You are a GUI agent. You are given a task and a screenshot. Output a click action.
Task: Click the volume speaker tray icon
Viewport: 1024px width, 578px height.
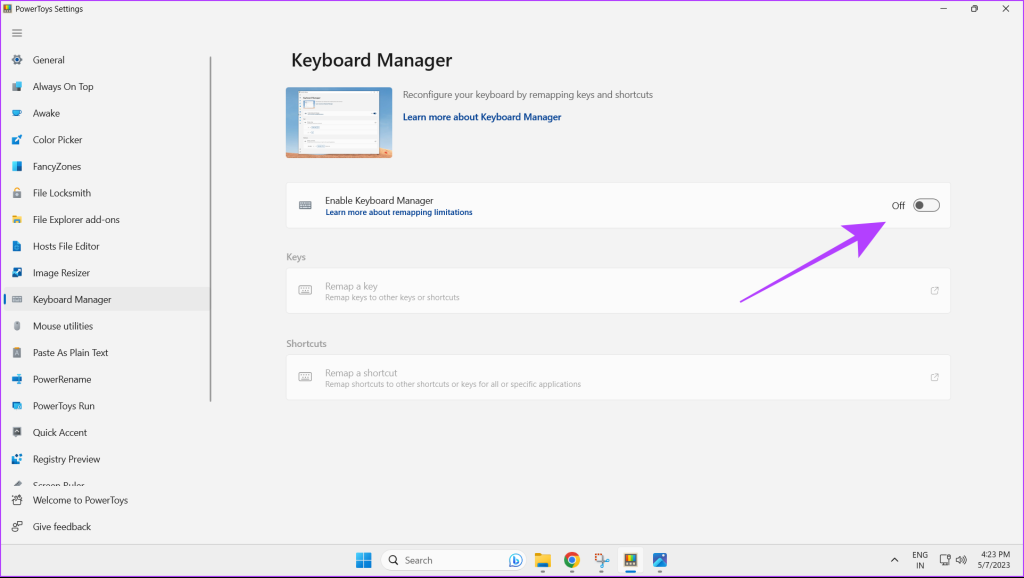961,560
